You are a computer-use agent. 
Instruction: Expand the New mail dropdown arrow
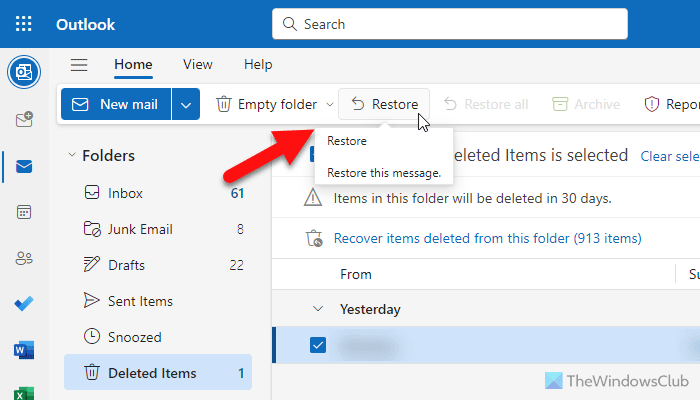[186, 104]
